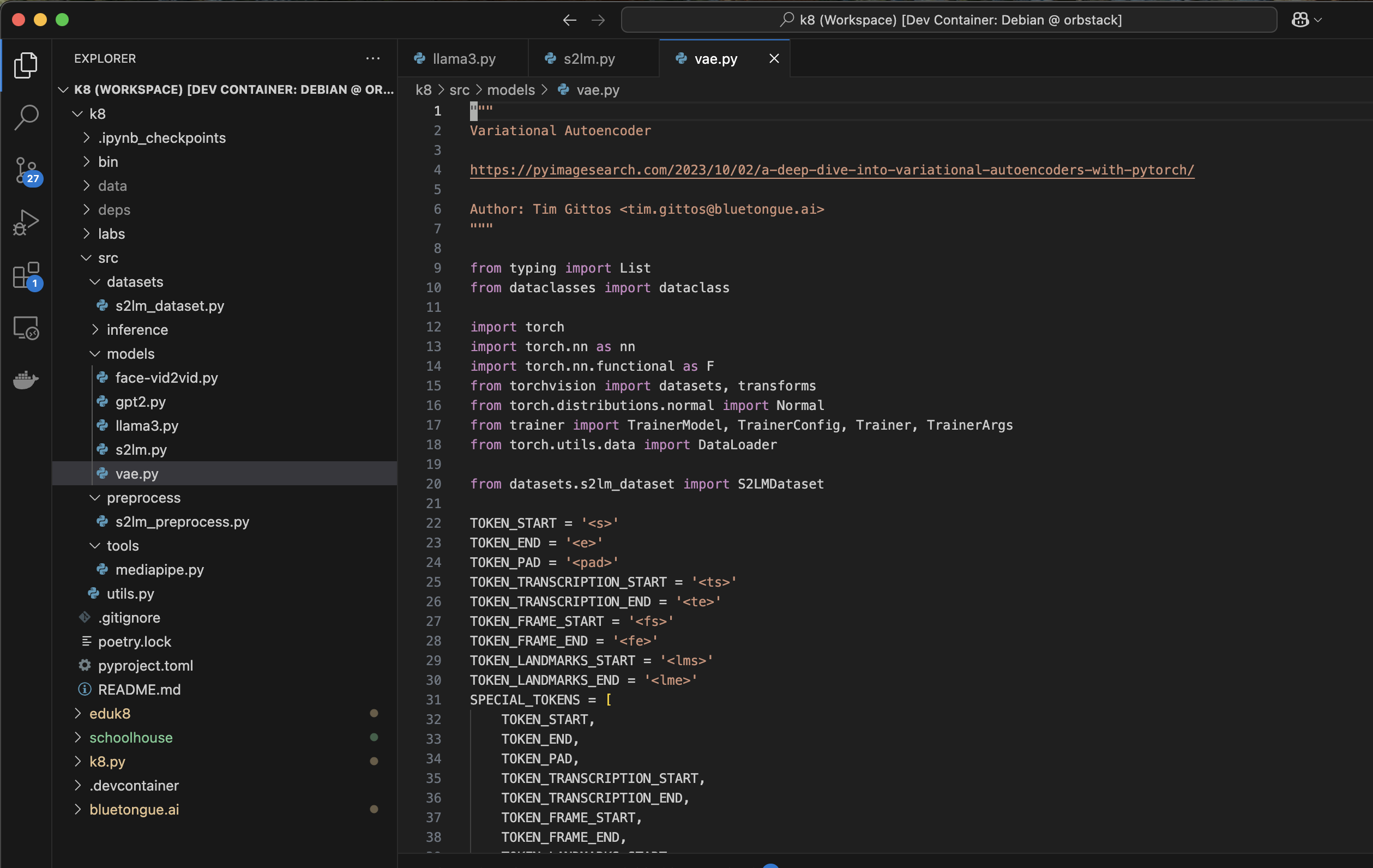Viewport: 1373px width, 868px height.
Task: Navigate back using the left arrow
Action: (x=569, y=20)
